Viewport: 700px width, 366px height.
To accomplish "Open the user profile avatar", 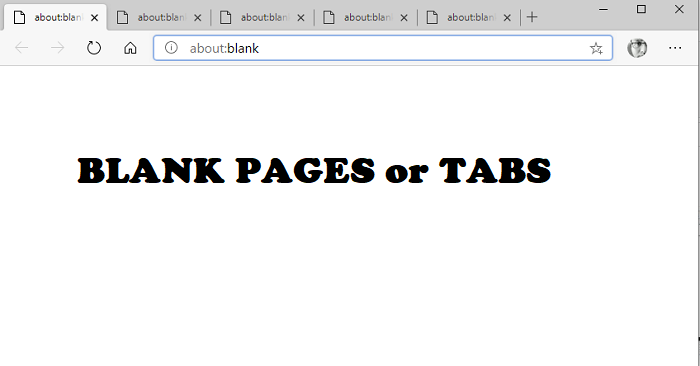I will tap(637, 48).
